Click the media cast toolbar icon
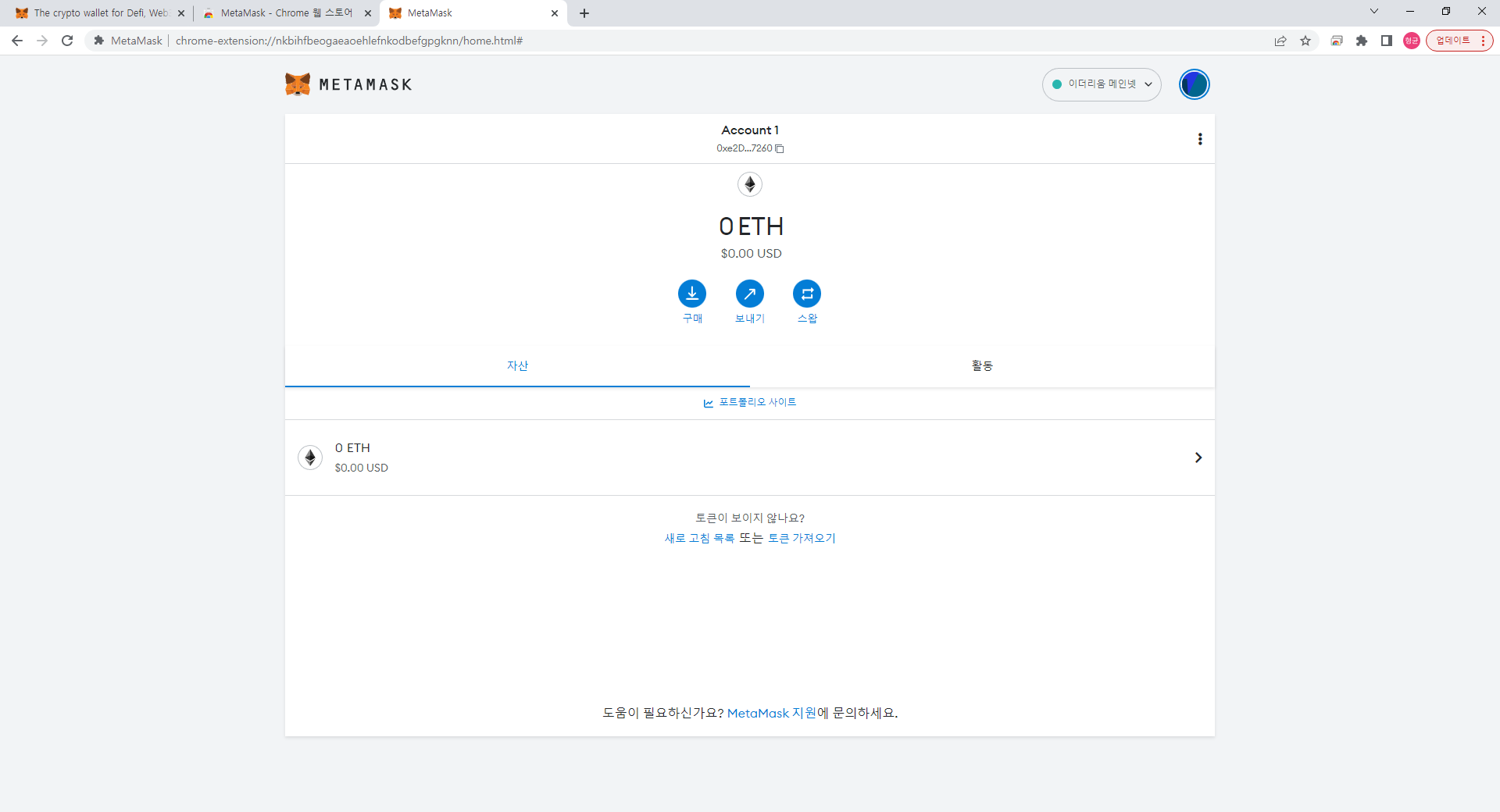 [x=1337, y=41]
